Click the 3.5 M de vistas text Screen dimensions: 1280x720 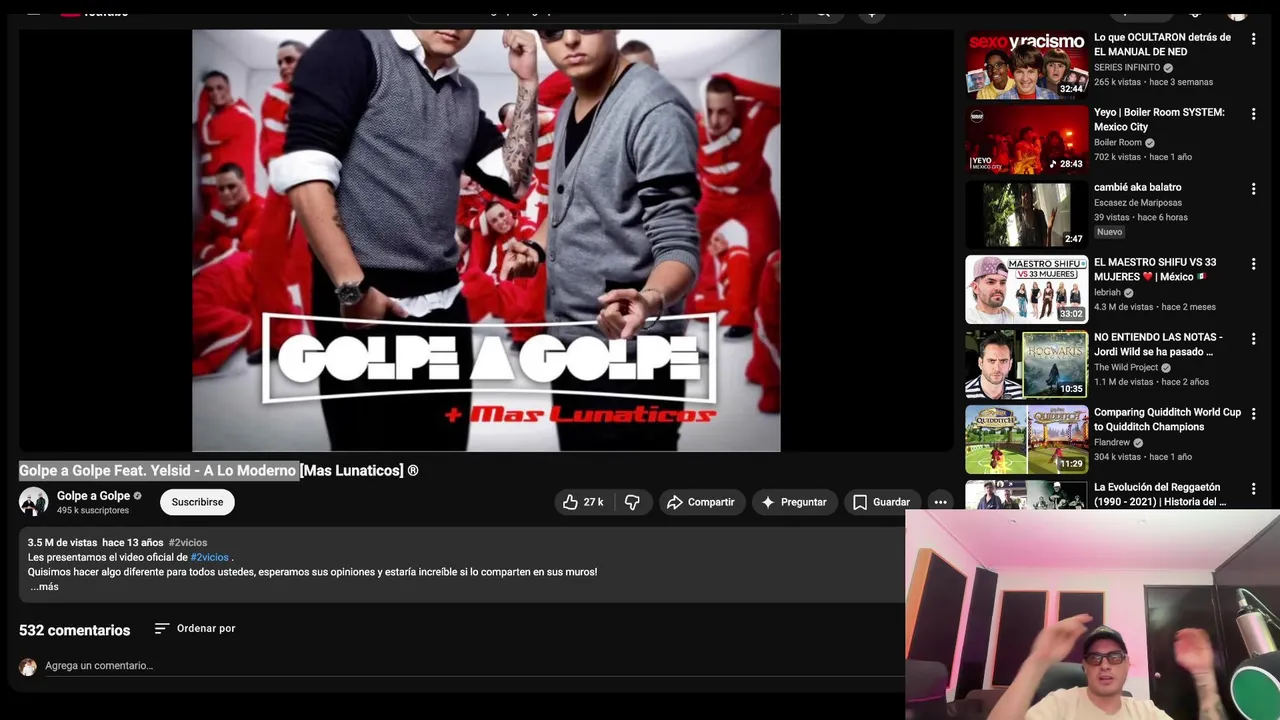tap(62, 542)
